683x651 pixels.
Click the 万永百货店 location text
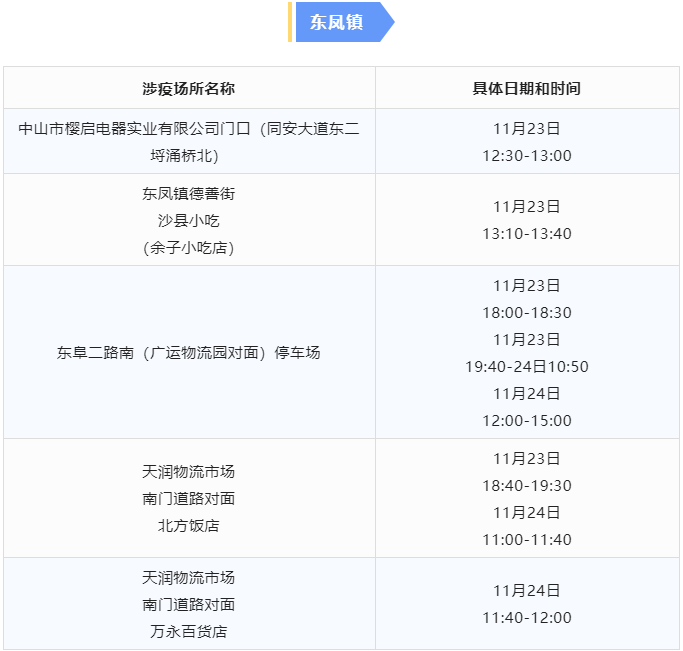[189, 631]
